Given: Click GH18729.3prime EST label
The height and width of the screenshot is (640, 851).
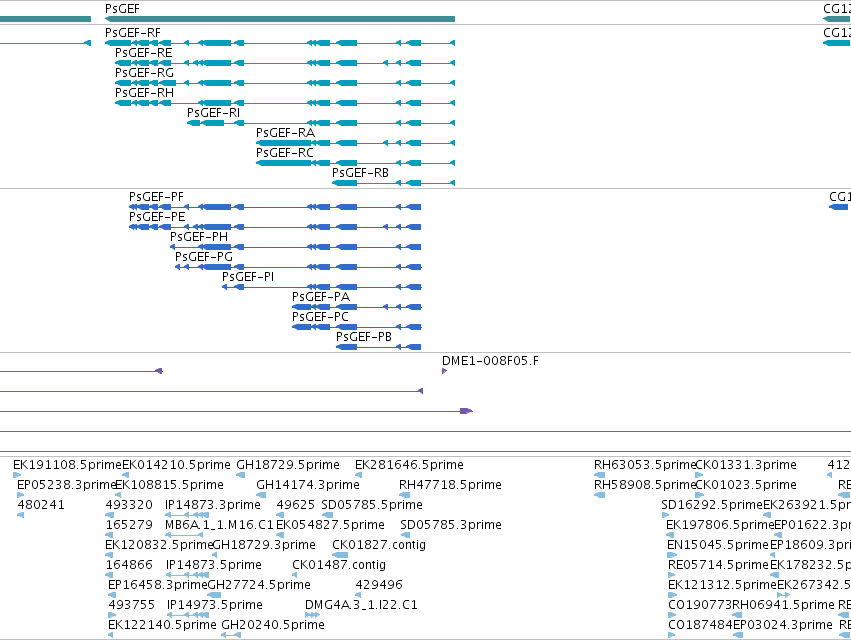Looking at the screenshot, I should click(264, 545).
